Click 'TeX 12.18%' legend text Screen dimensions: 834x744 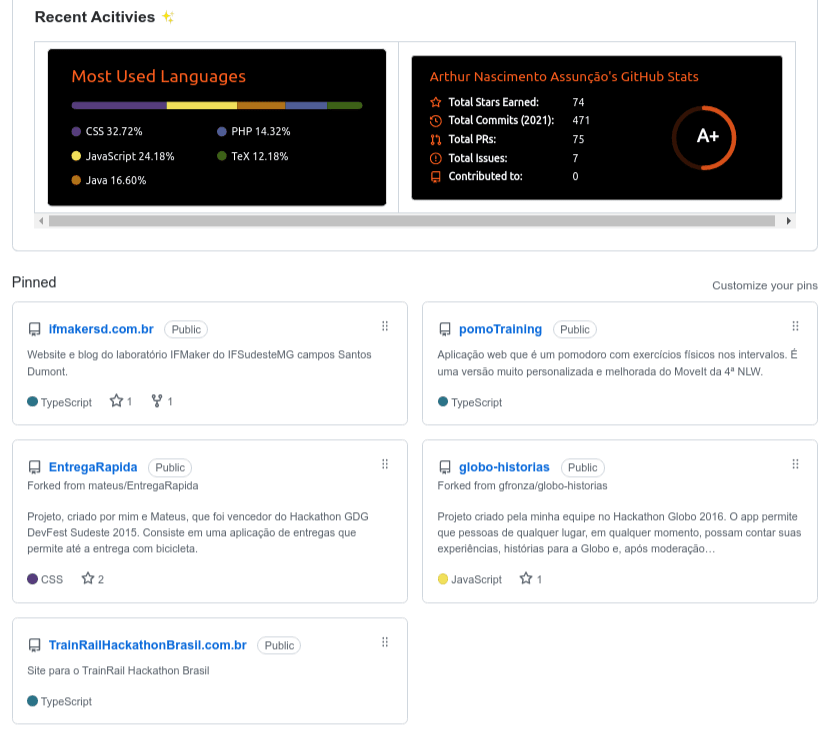pos(260,156)
